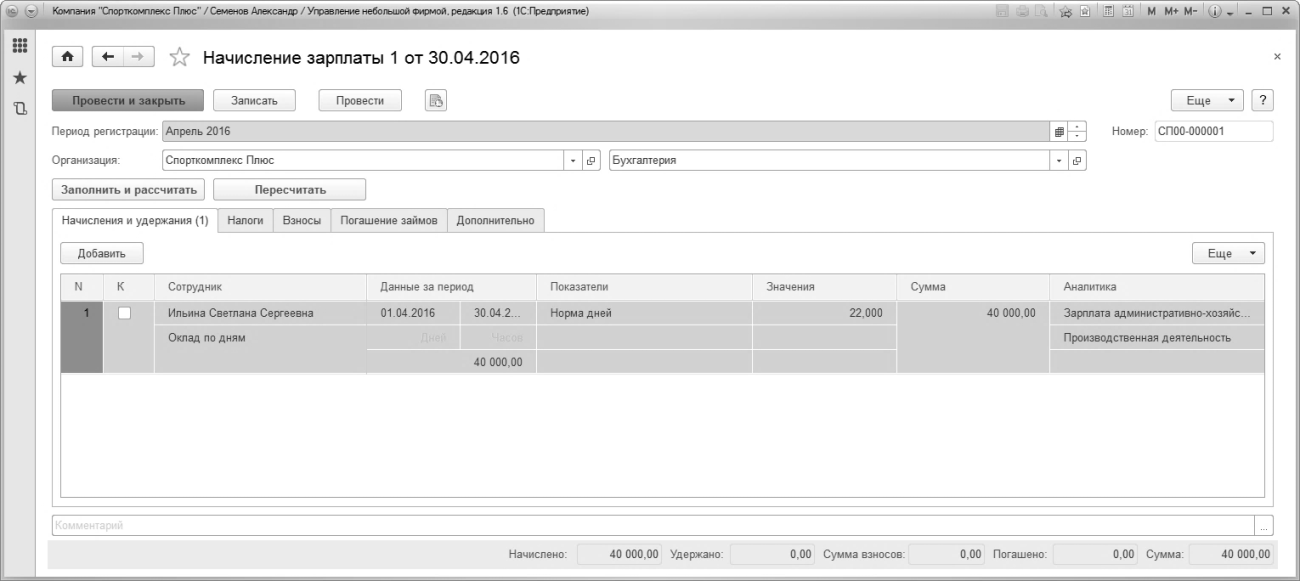Click the Начислено total field
The image size is (1300, 581).
pyautogui.click(x=620, y=553)
